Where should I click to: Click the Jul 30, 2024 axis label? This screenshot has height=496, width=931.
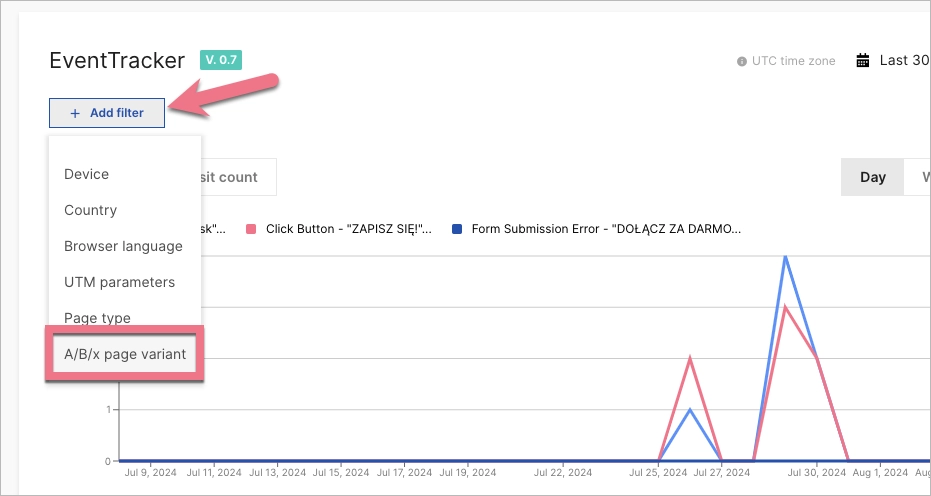(816, 473)
